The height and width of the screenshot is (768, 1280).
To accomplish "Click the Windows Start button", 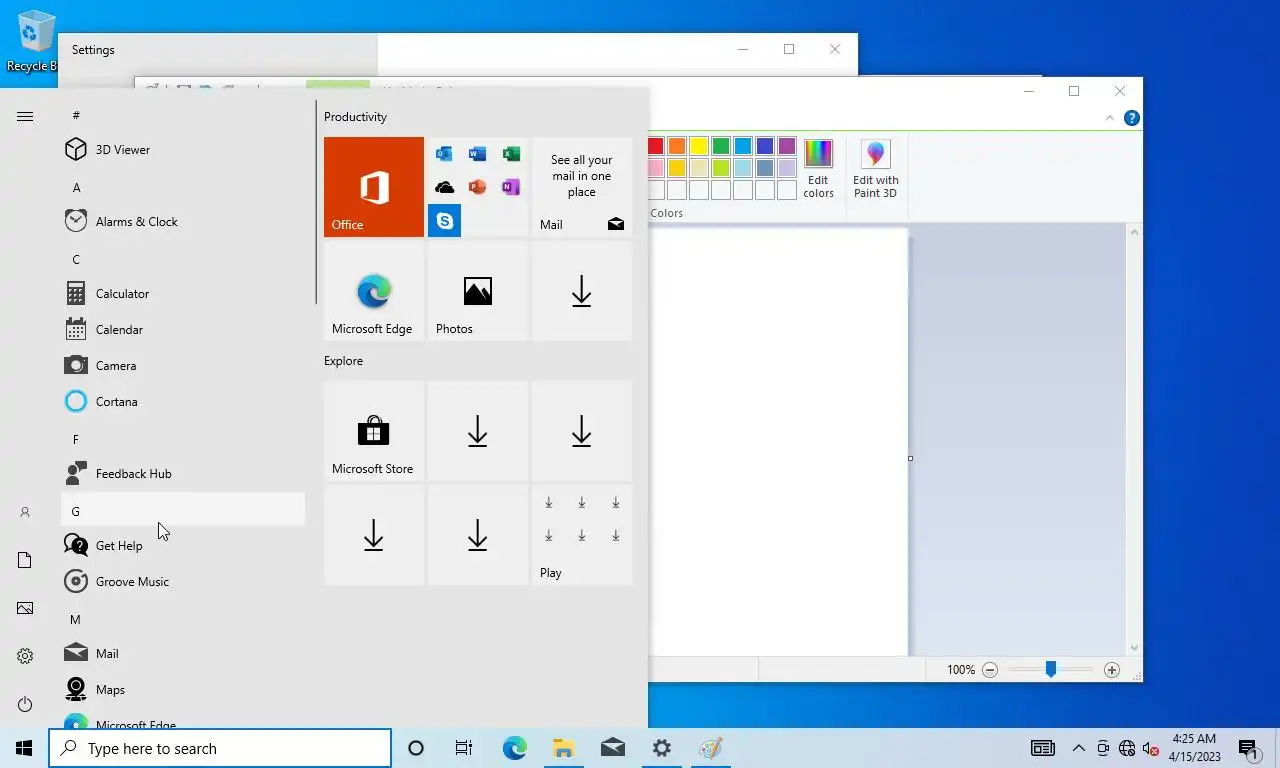I will point(24,748).
